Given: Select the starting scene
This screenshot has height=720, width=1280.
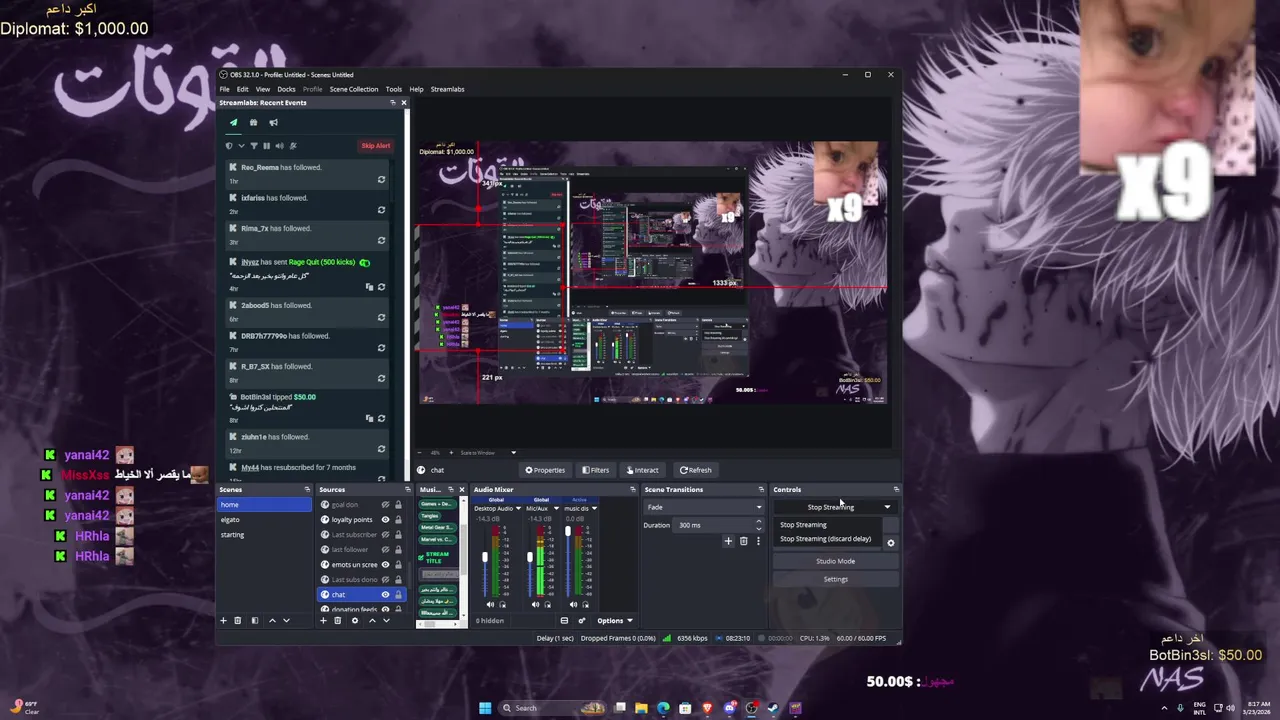Looking at the screenshot, I should click(x=265, y=535).
